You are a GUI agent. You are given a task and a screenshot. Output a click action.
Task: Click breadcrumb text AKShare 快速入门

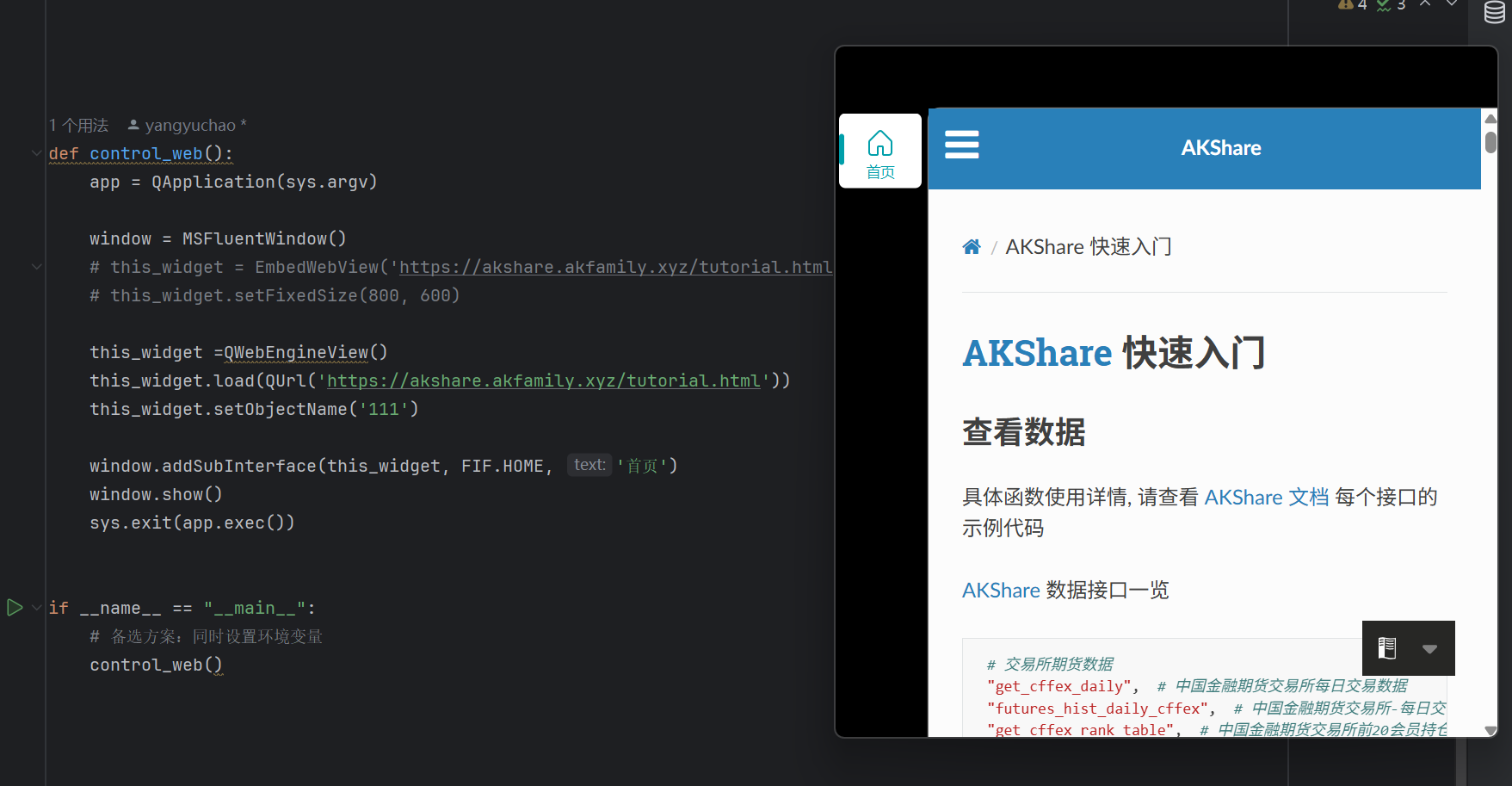click(x=1089, y=247)
